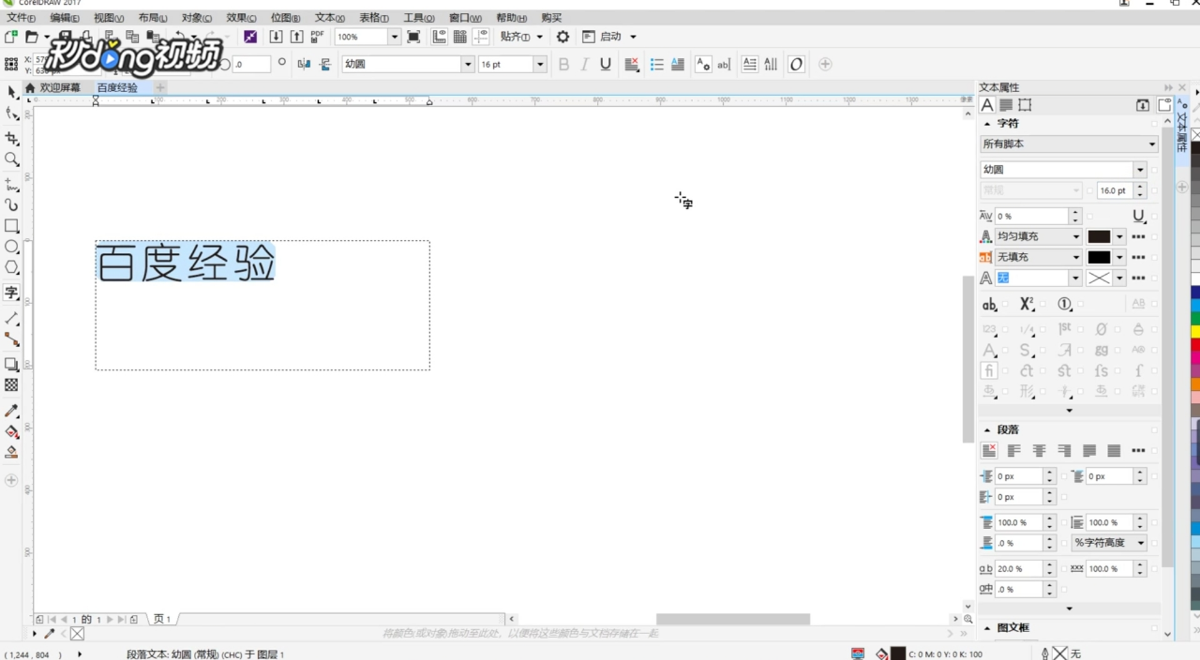The width and height of the screenshot is (1200, 660).
Task: Open the Edit Text (ab|) icon
Action: click(724, 64)
